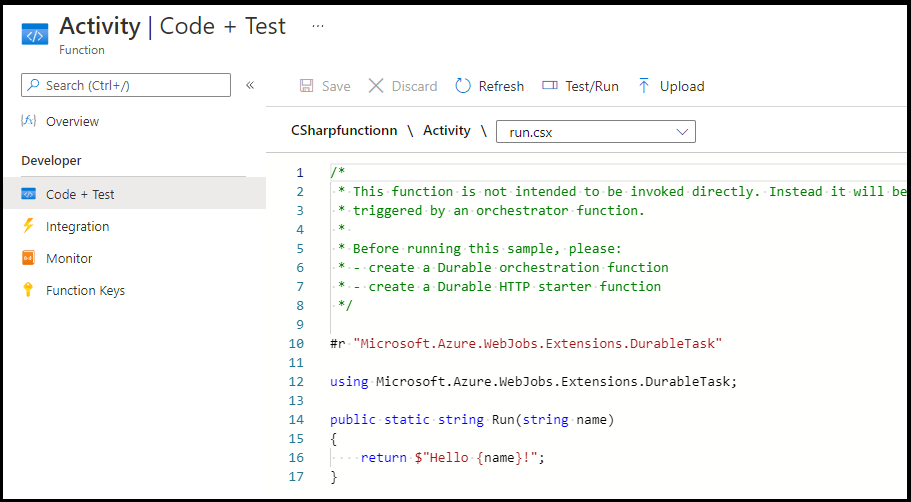Click the Refresh circular arrow icon
The height and width of the screenshot is (502, 911).
[x=463, y=86]
